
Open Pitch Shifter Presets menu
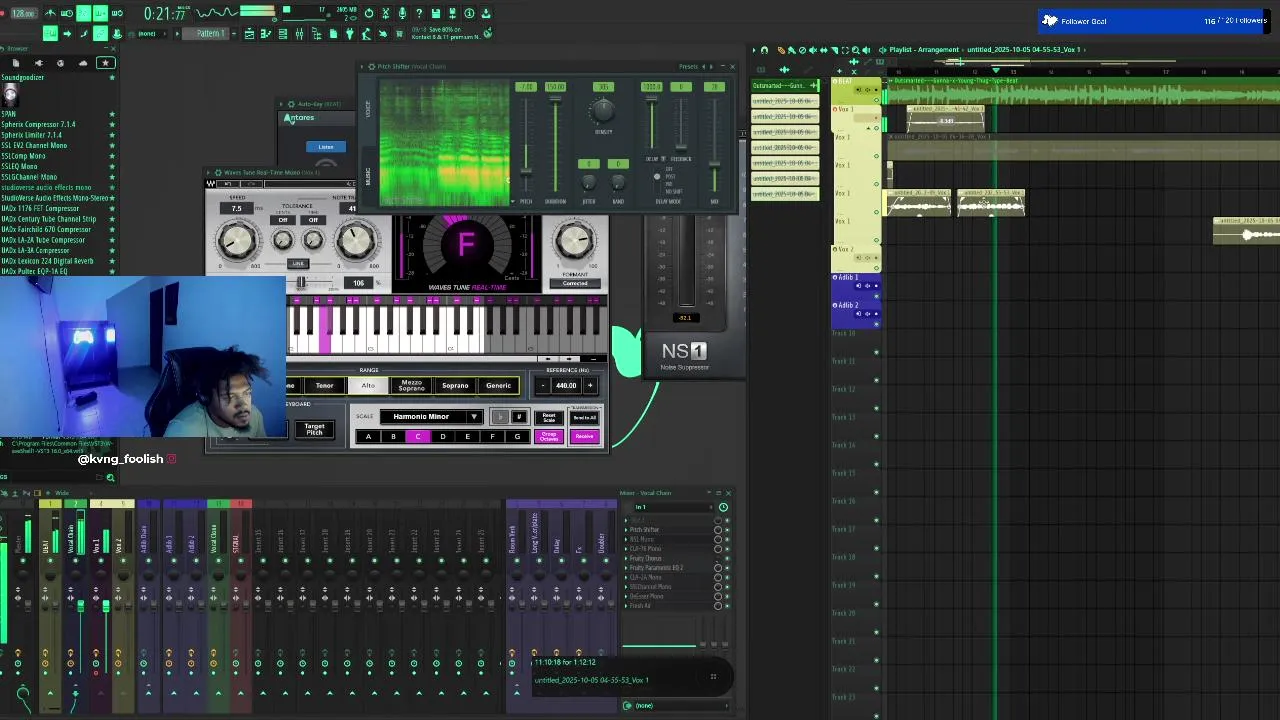tap(688, 66)
